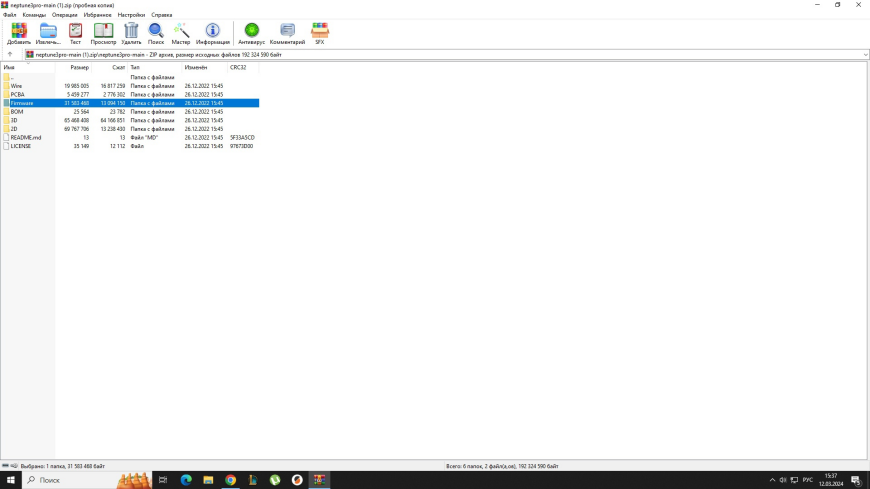This screenshot has height=489, width=870.
Task: Select the README.md file
Action: [x=130, y=138]
